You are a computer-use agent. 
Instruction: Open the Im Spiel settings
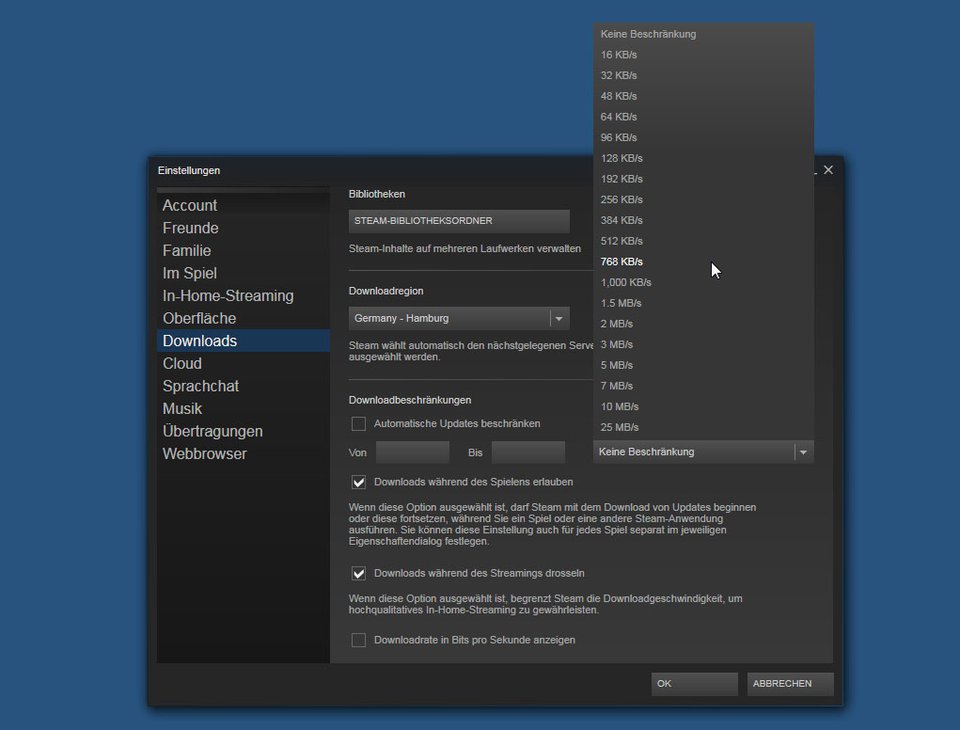tap(243, 274)
